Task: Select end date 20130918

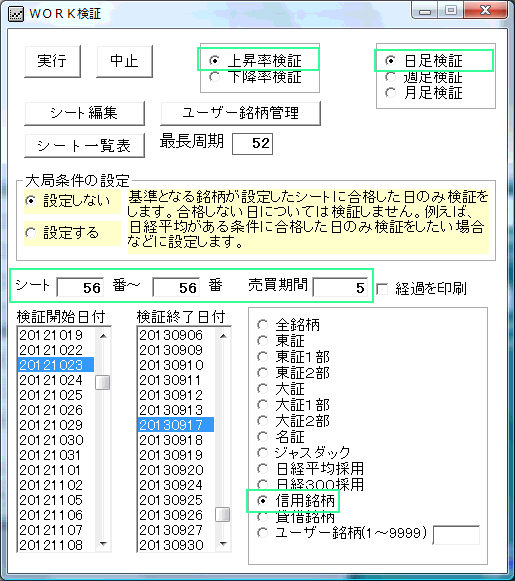Action: (x=176, y=440)
